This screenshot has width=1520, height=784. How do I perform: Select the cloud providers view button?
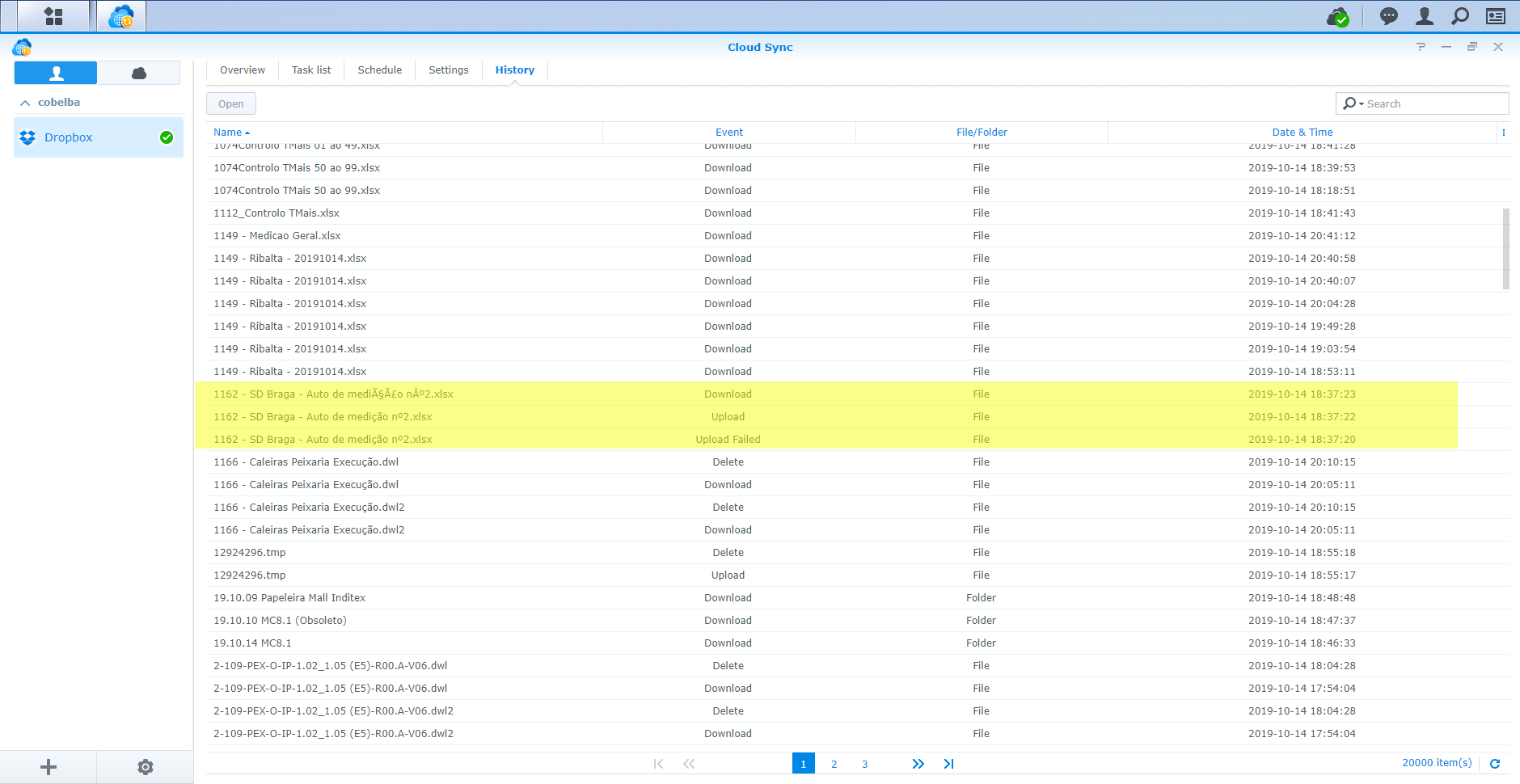tap(139, 73)
